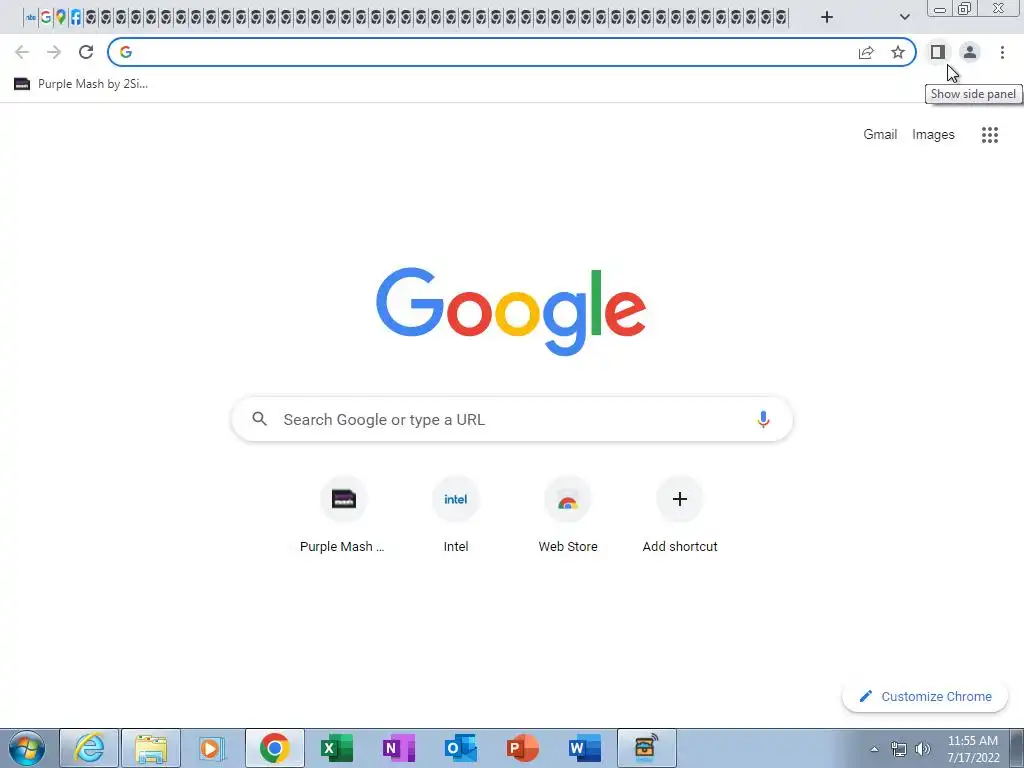Launch OneNote from the taskbar
The height and width of the screenshot is (768, 1024).
pos(398,748)
